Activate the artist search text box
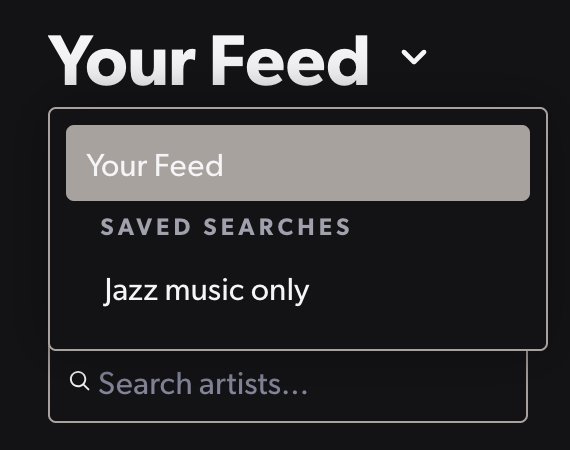This screenshot has width=570, height=450. [288, 385]
